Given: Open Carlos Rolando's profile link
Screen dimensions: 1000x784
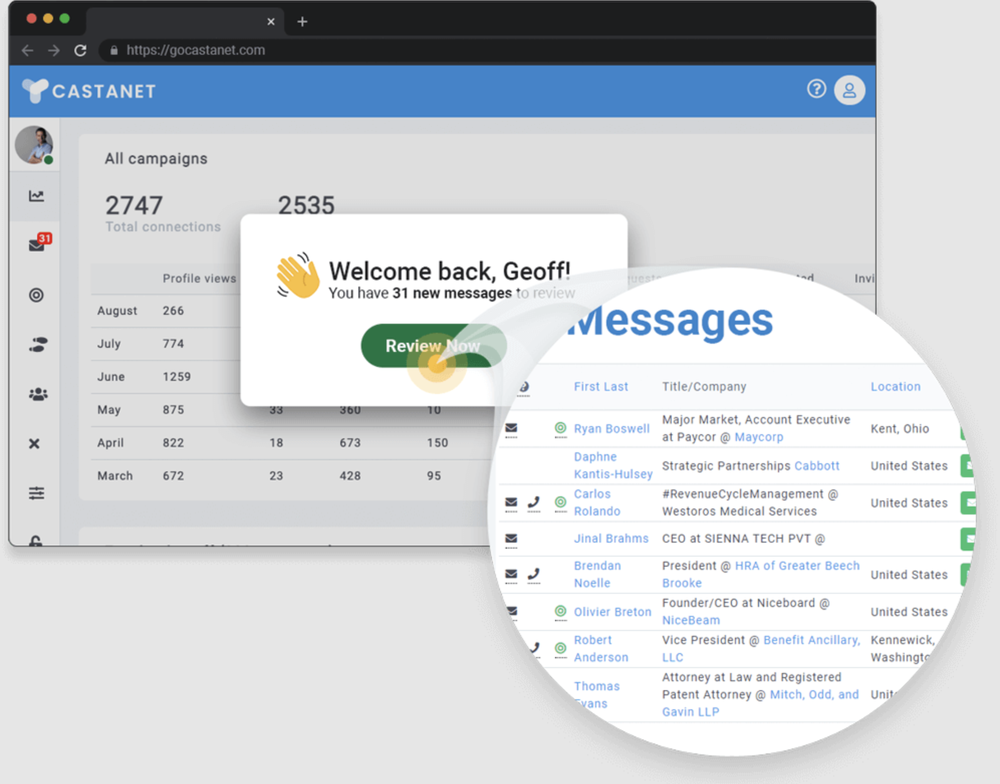Looking at the screenshot, I should [597, 502].
